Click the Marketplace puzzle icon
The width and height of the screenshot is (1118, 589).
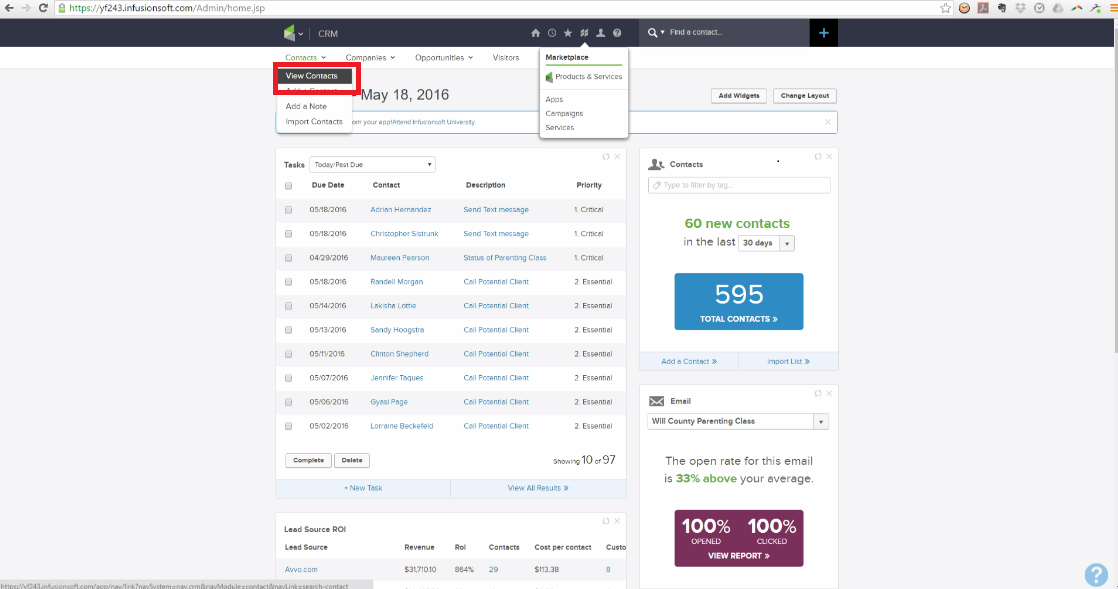click(584, 33)
